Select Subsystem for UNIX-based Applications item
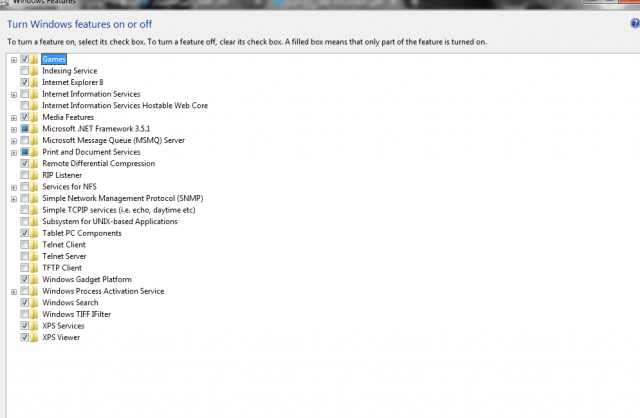The width and height of the screenshot is (640, 418). tap(110, 221)
